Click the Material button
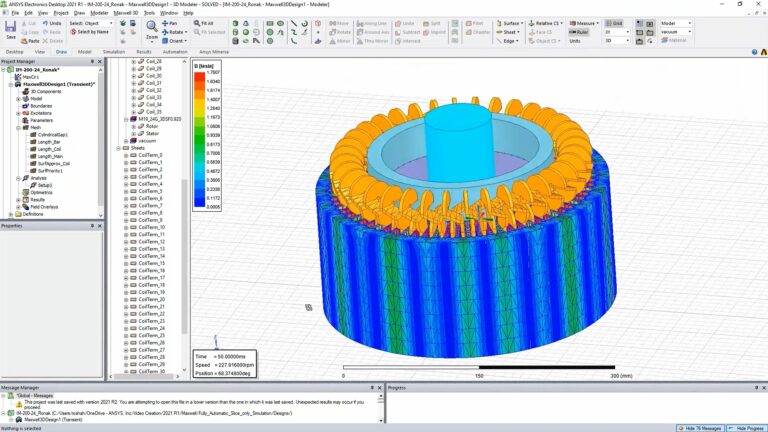Viewport: 768px width, 432px height. (674, 40)
